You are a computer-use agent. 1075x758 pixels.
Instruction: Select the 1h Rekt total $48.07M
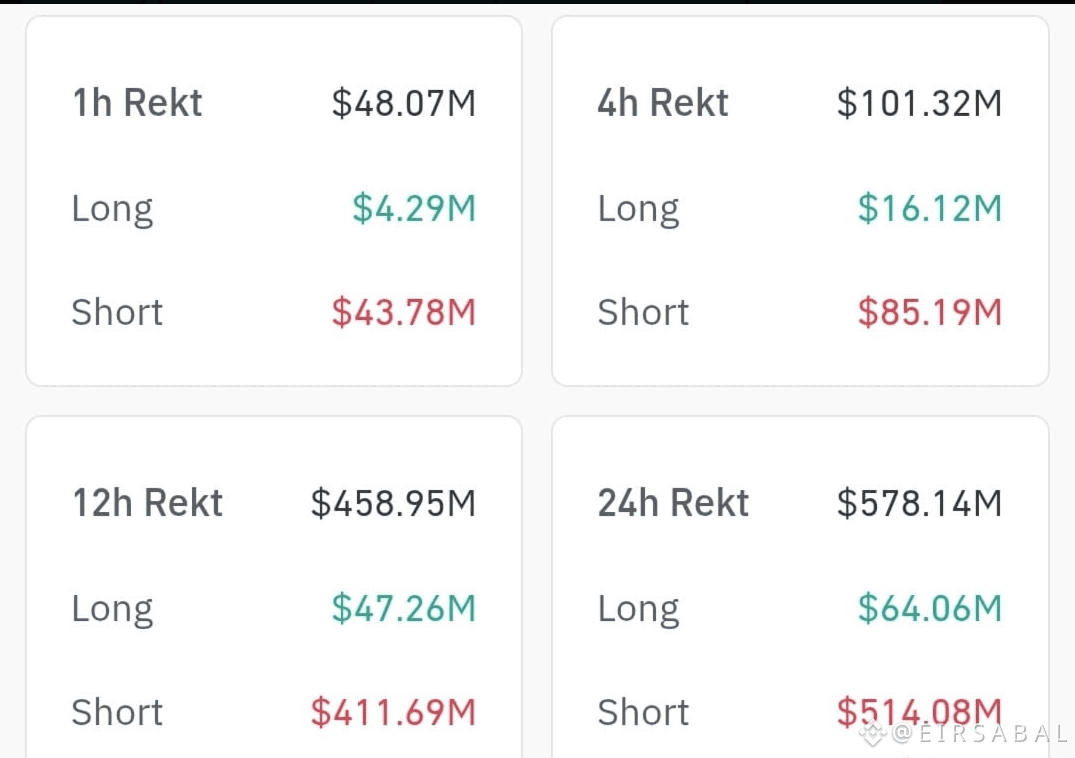point(404,103)
